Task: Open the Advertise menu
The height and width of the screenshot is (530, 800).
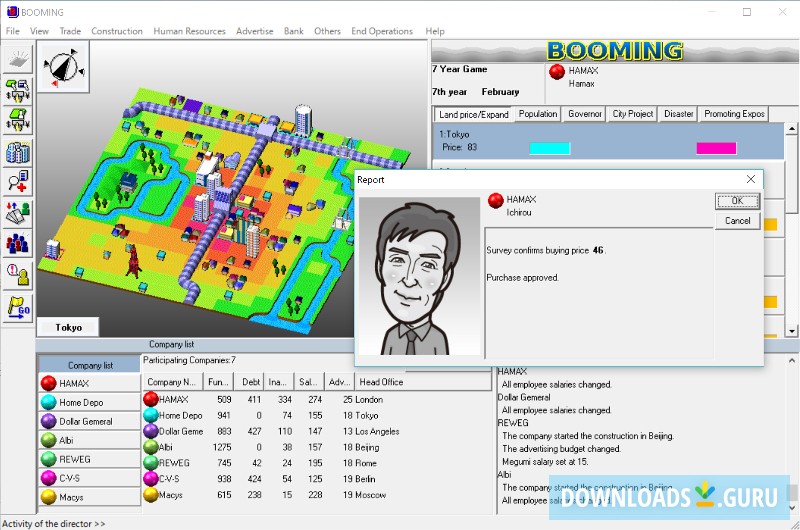Action: pyautogui.click(x=255, y=31)
